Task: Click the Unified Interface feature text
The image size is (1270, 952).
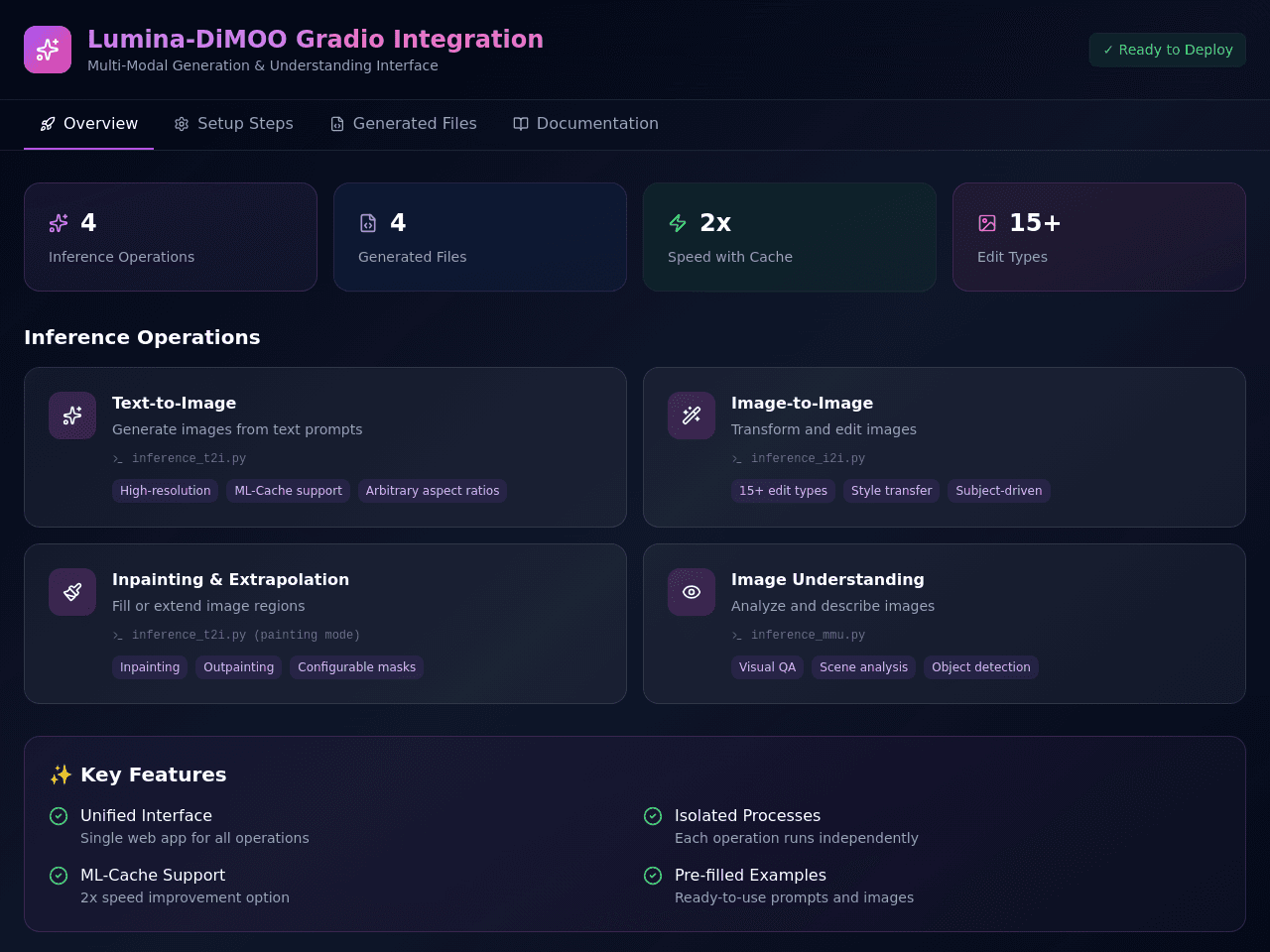Action: [146, 815]
